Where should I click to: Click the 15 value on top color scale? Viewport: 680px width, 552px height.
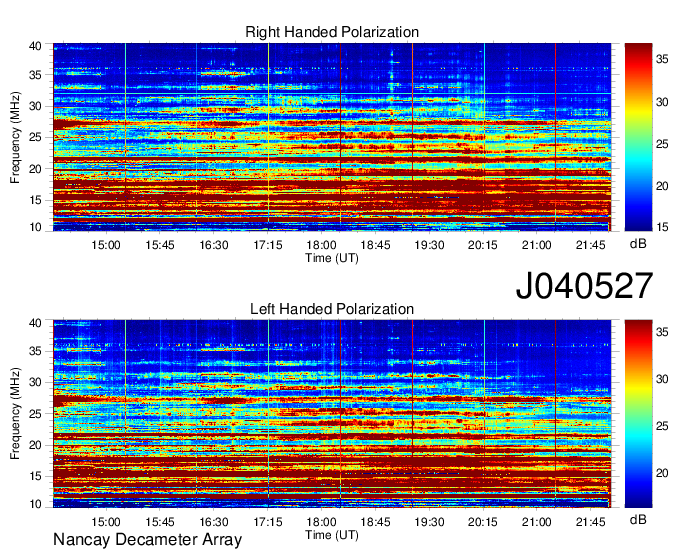point(662,227)
